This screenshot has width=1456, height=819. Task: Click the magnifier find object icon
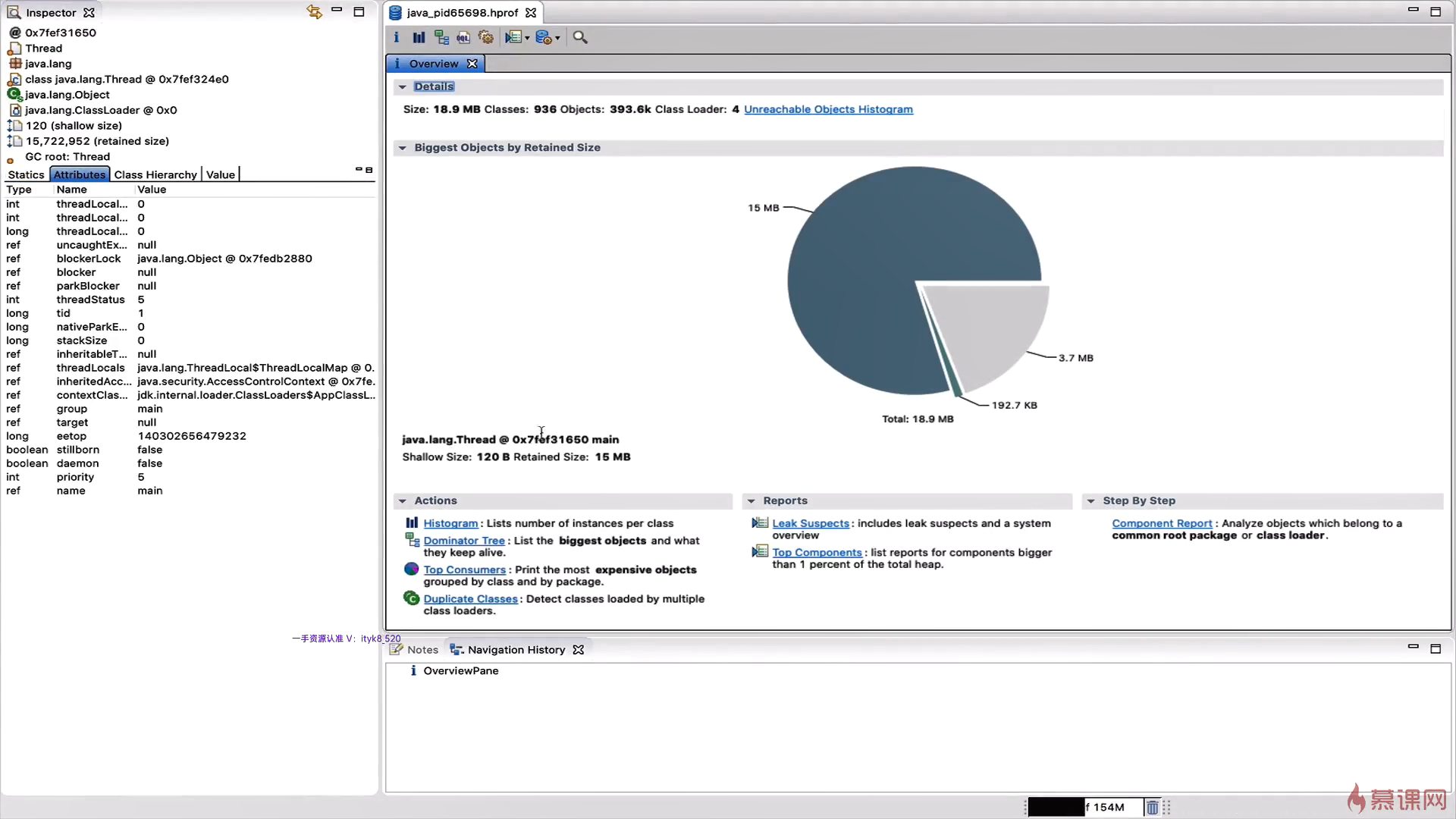point(580,37)
